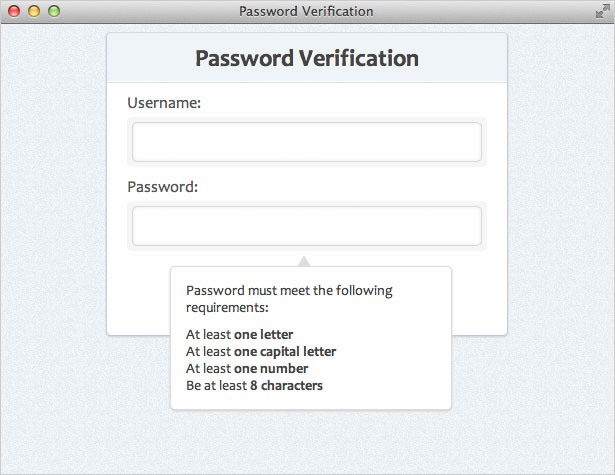615x475 pixels.
Task: Click the 'Be at least' text in tooltip
Action: 217,386
